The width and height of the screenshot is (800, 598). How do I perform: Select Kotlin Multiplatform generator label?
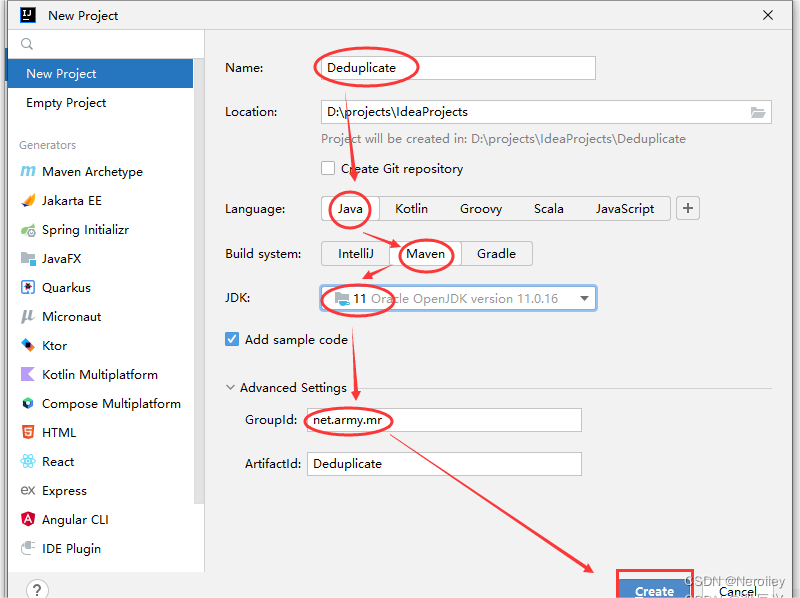[99, 375]
